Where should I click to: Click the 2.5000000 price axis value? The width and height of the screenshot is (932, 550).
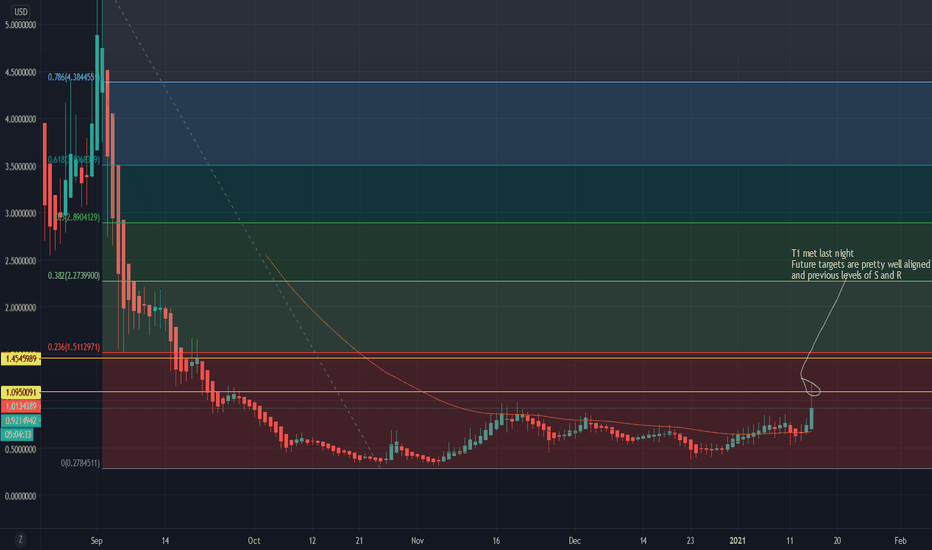coord(21,260)
